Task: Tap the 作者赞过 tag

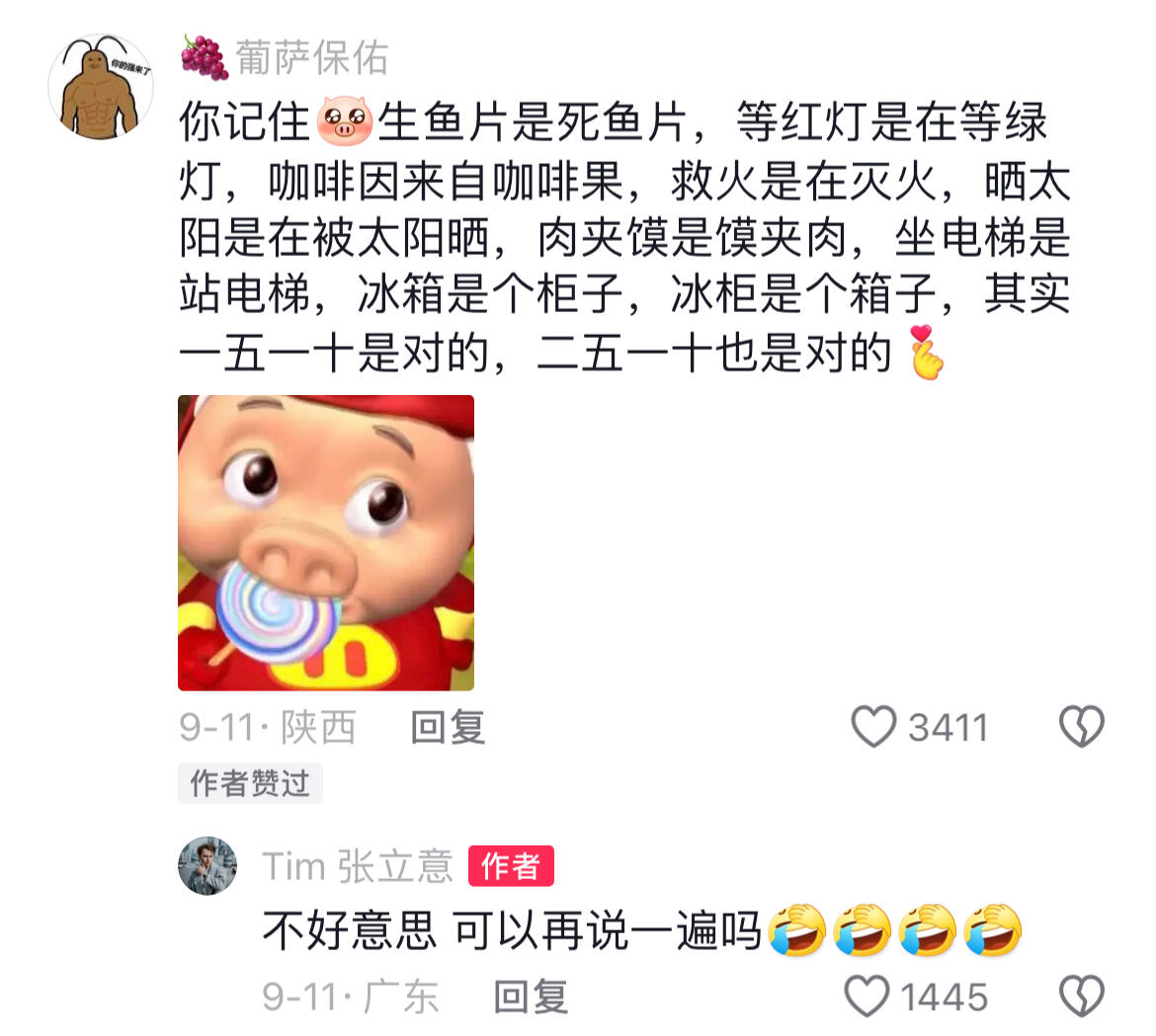Action: point(250,782)
